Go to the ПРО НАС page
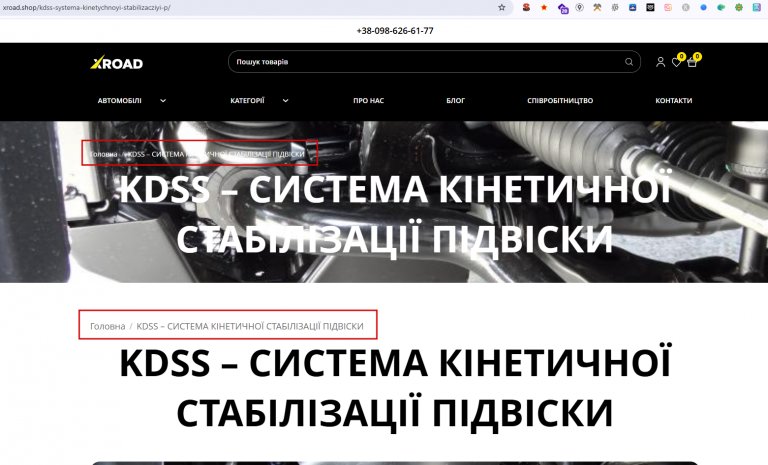This screenshot has height=465, width=768. pyautogui.click(x=369, y=100)
